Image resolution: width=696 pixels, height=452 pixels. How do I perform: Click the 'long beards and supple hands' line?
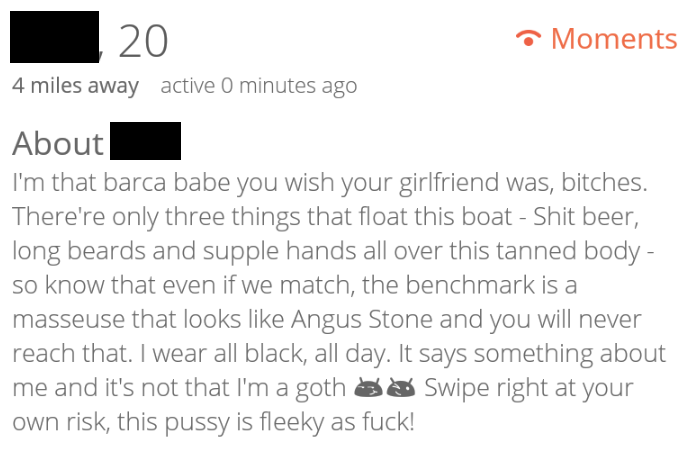click(333, 251)
